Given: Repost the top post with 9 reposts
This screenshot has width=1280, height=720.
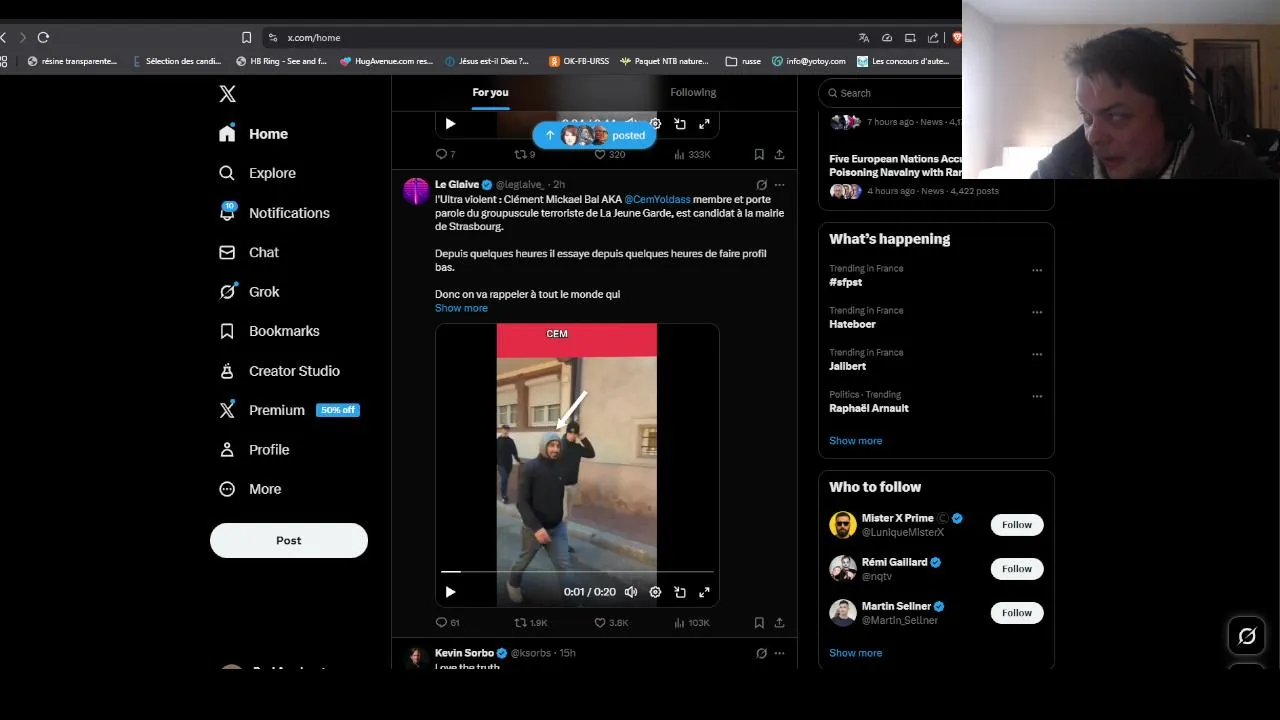Looking at the screenshot, I should tap(524, 154).
